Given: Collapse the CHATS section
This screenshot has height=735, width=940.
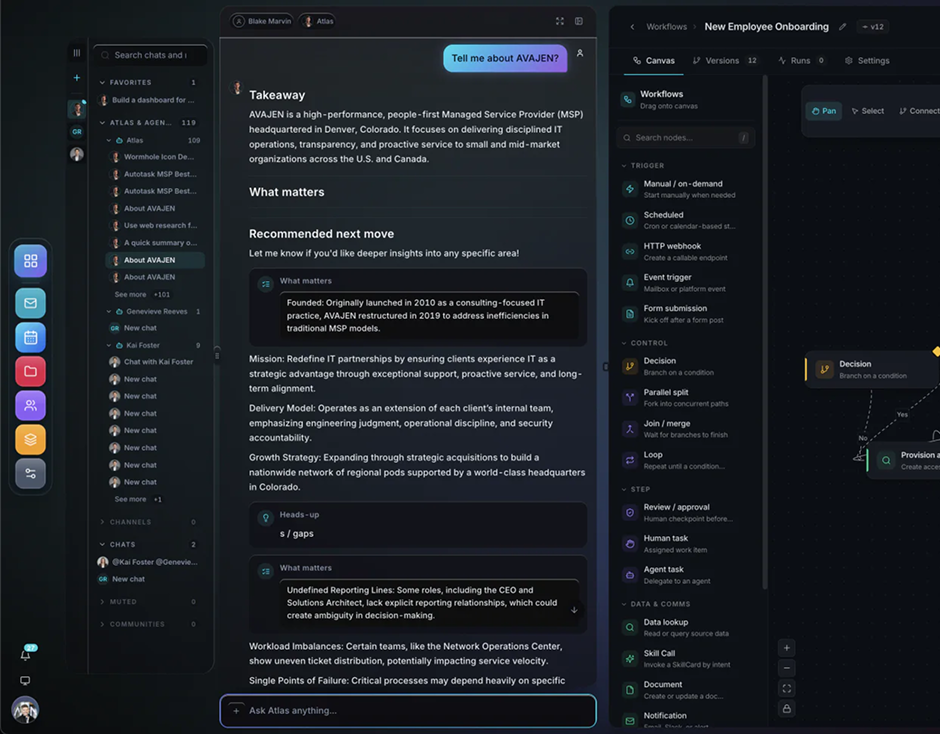Looking at the screenshot, I should point(102,545).
